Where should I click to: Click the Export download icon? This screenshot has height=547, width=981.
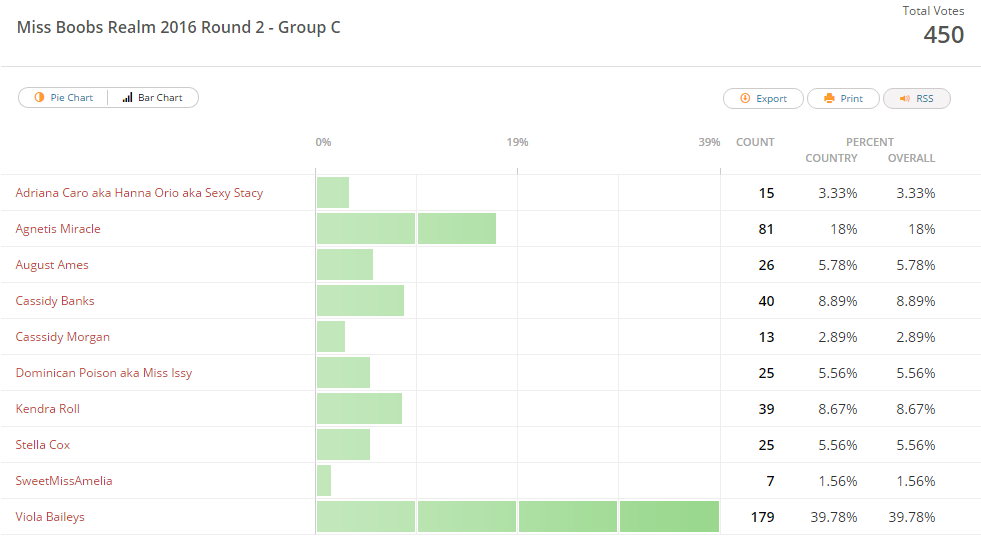coord(745,99)
